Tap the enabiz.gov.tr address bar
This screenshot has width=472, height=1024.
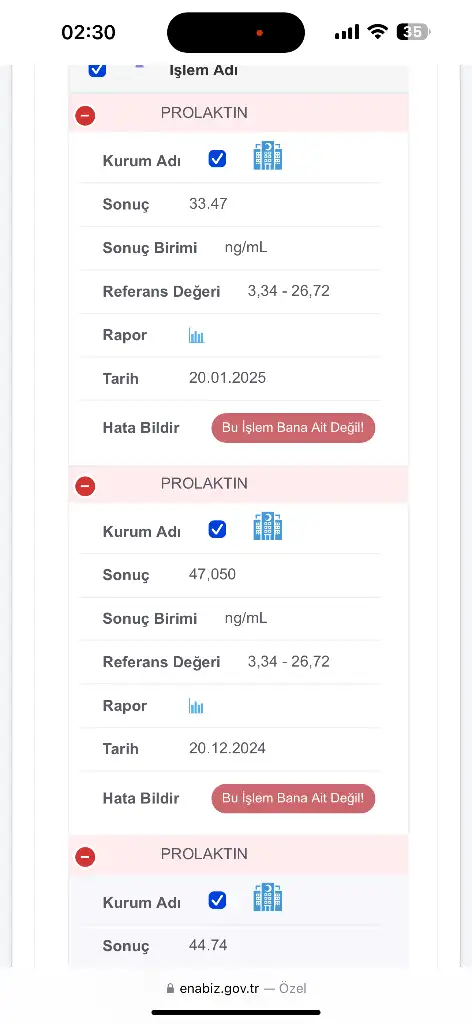236,988
